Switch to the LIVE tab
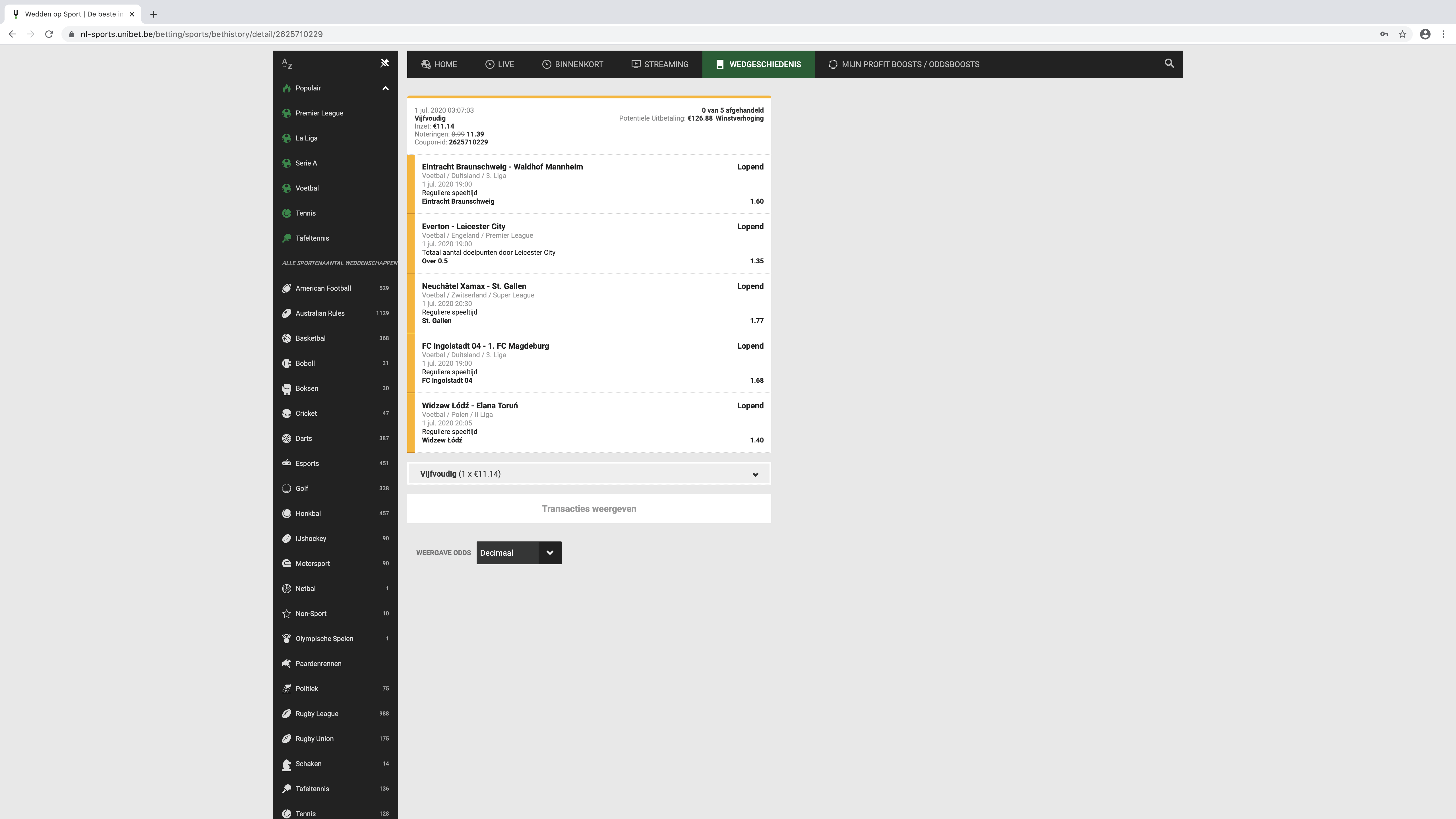Screen dimensions: 1456x819 (499, 65)
